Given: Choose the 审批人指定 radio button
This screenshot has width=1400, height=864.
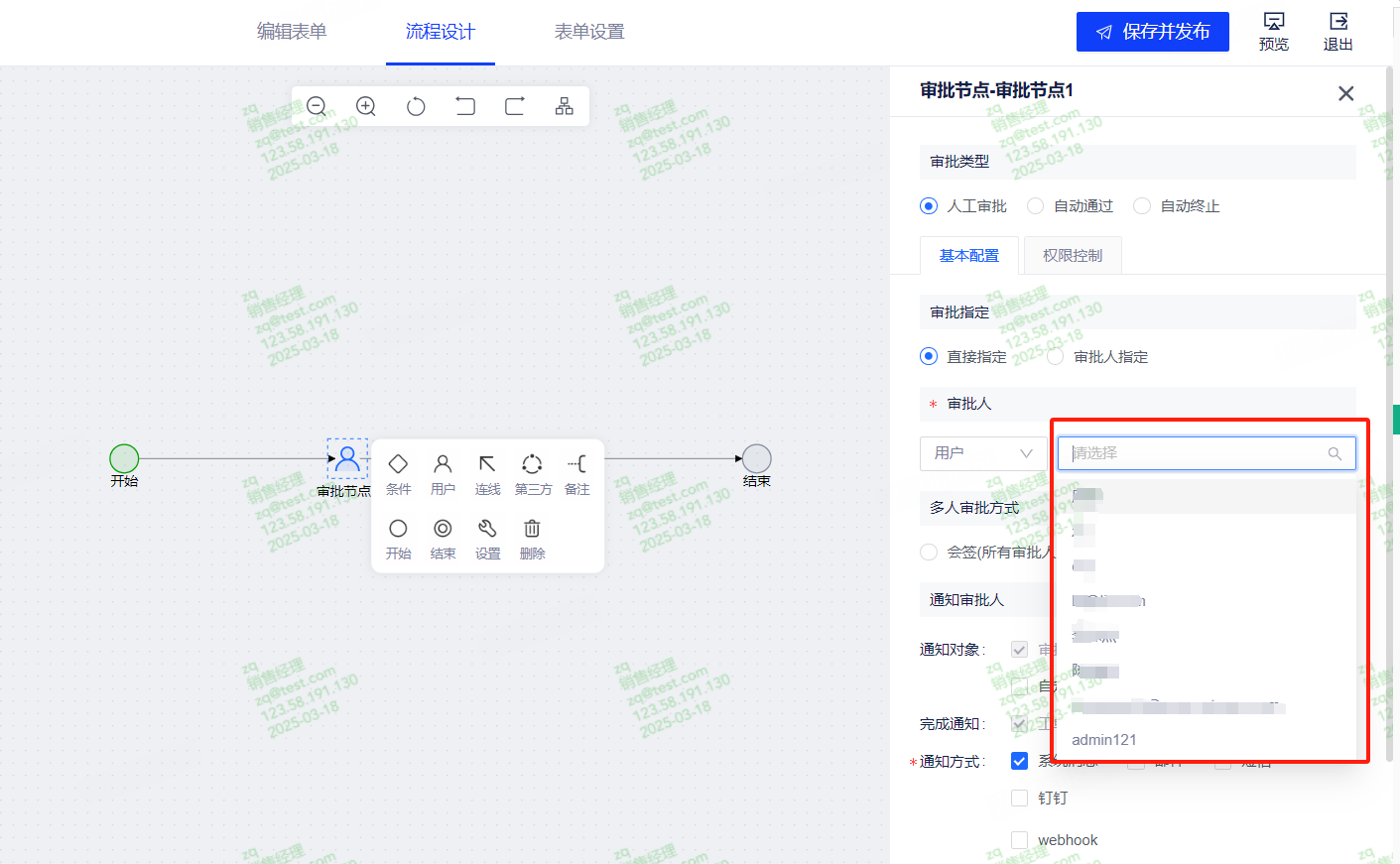Looking at the screenshot, I should 1056,357.
